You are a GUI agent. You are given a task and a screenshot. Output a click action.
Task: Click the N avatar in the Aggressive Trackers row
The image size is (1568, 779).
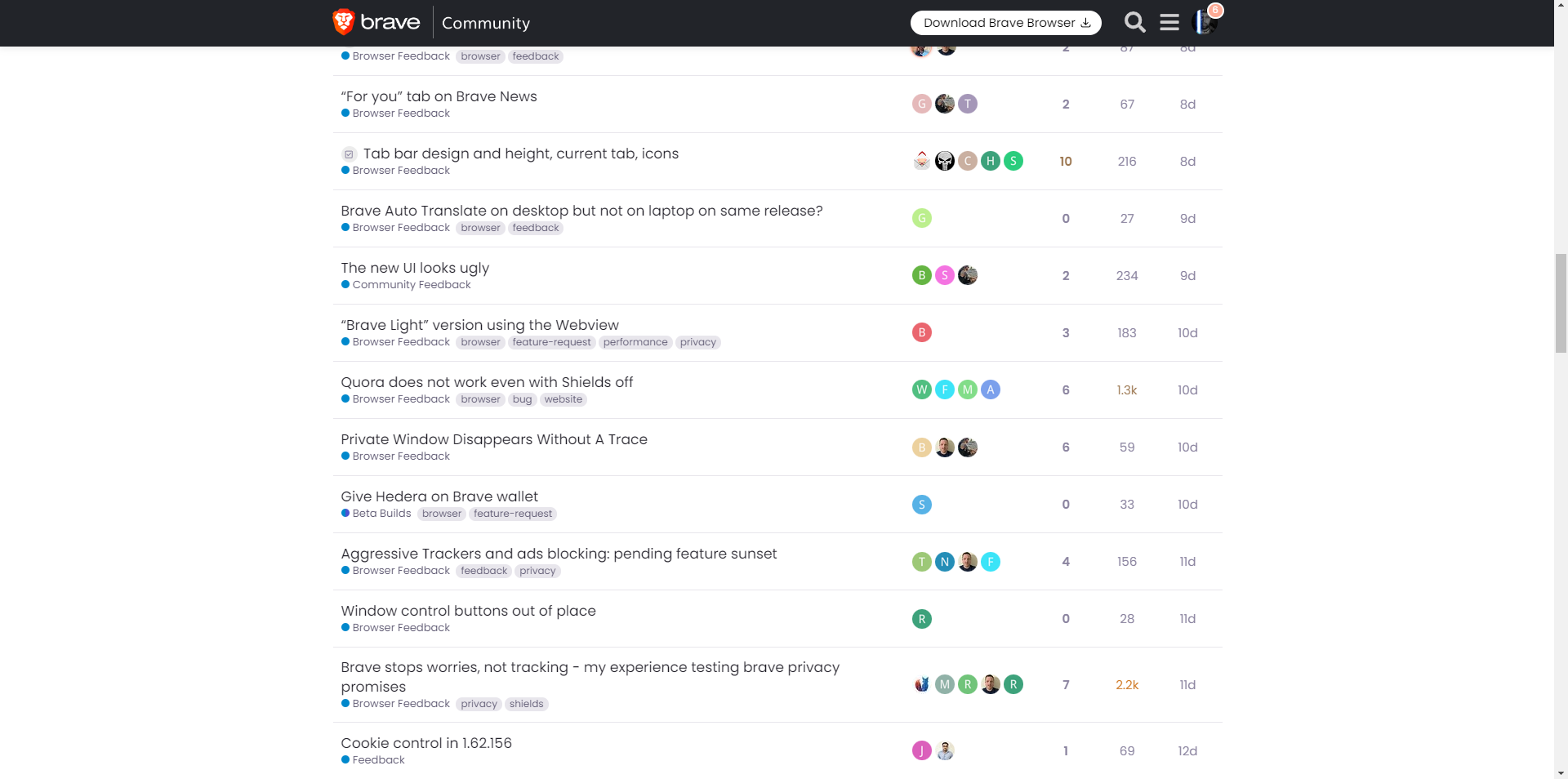944,562
